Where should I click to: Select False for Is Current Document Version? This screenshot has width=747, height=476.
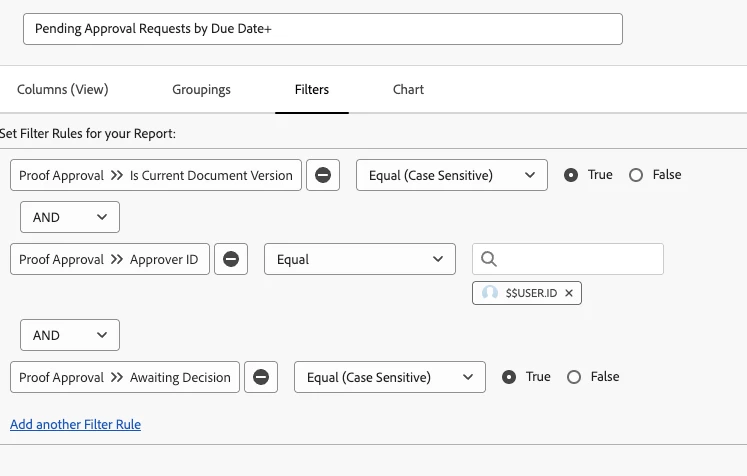click(636, 175)
